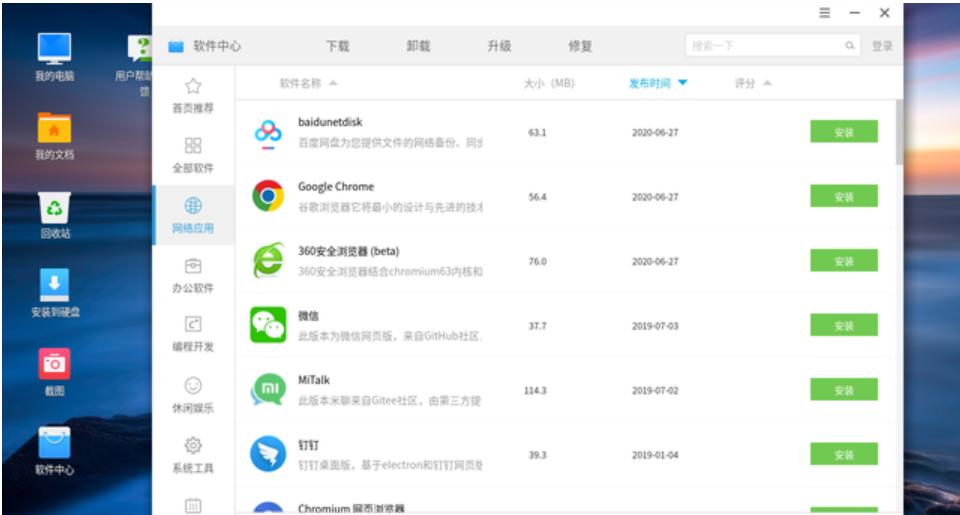
Task: Select 首页推荐 star icon in sidebar
Action: [193, 86]
